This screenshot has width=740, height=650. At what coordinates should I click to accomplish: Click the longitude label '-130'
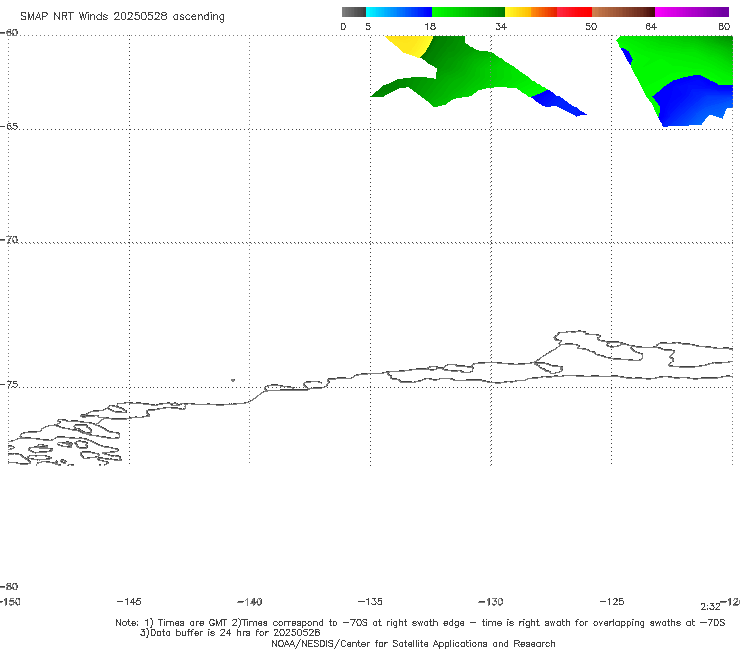pos(491,602)
